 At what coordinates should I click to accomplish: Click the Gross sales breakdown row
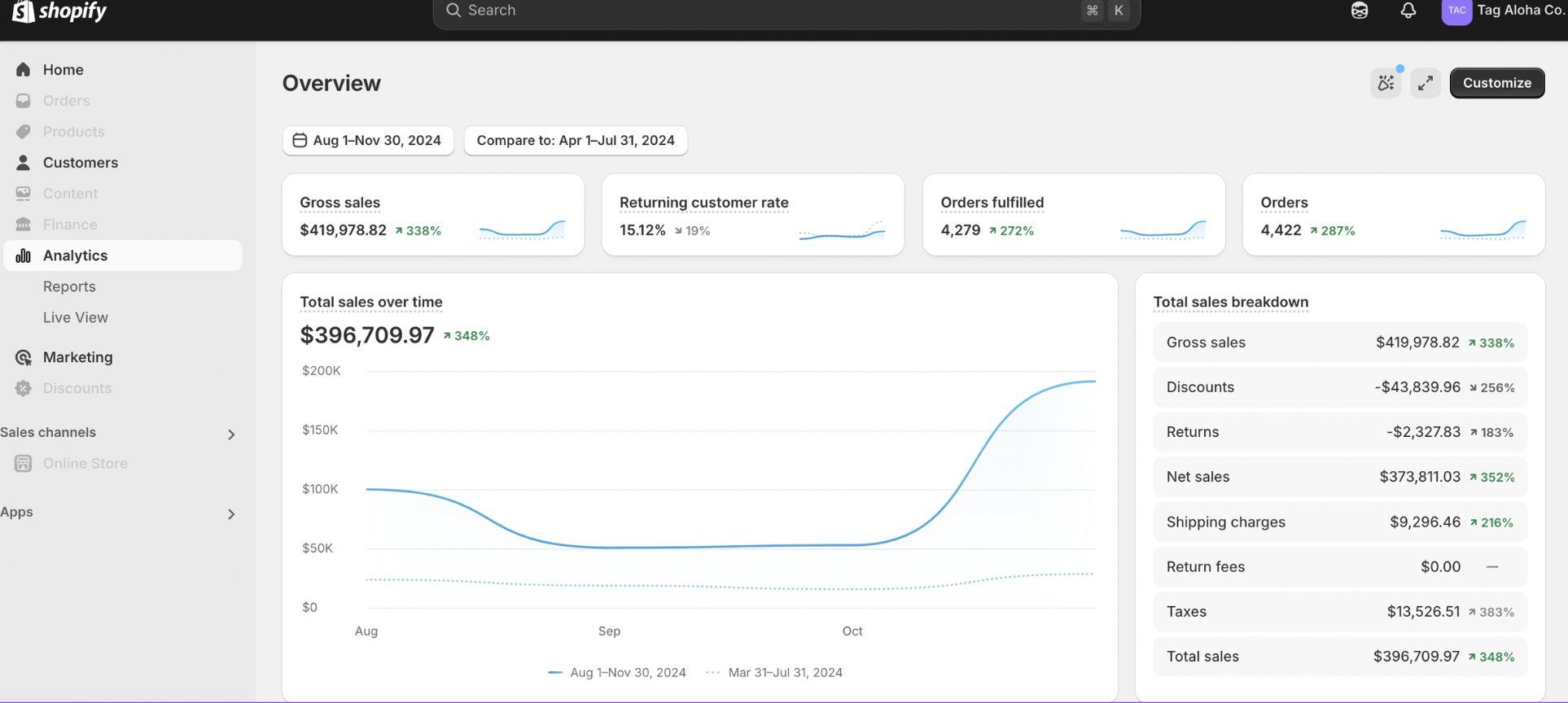pos(1340,343)
